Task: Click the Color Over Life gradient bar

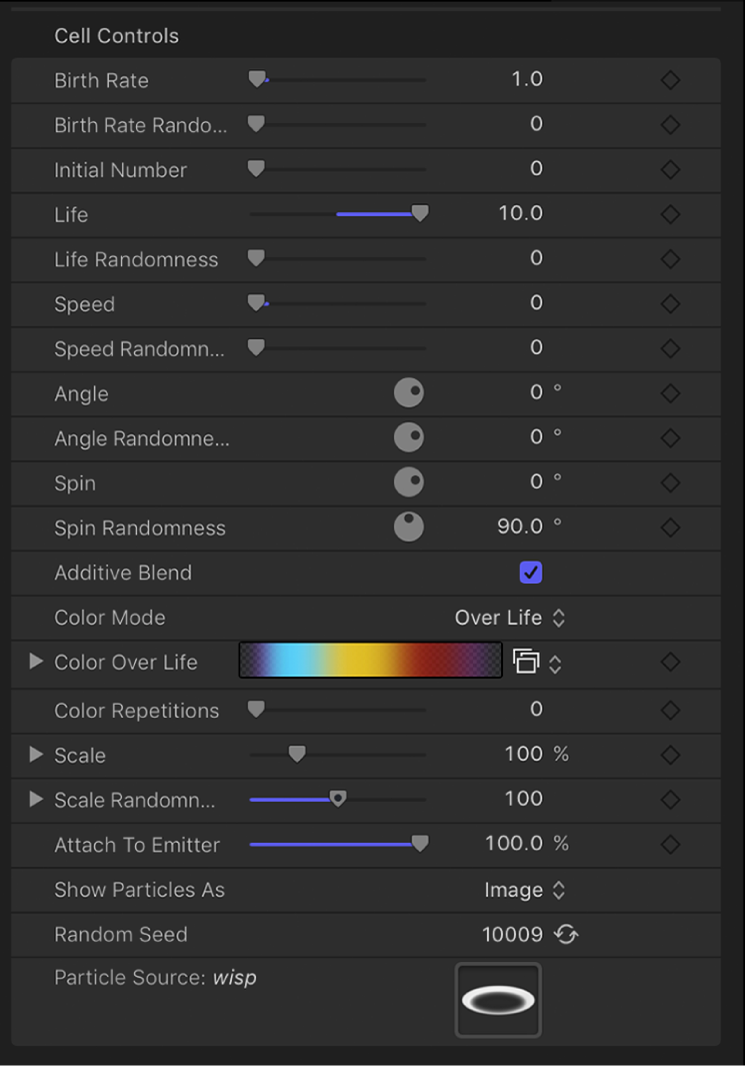Action: tap(370, 661)
